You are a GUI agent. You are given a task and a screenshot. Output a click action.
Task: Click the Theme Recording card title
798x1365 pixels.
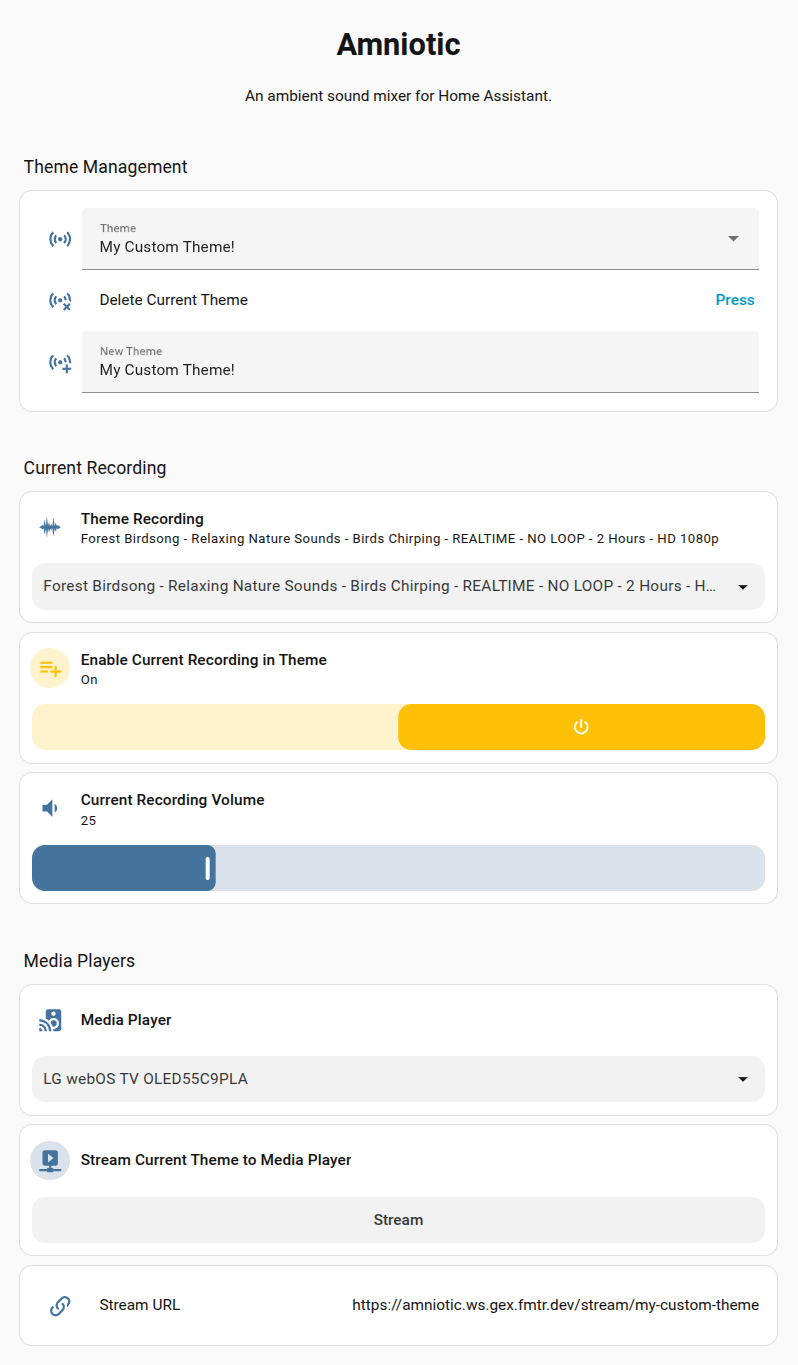point(142,519)
